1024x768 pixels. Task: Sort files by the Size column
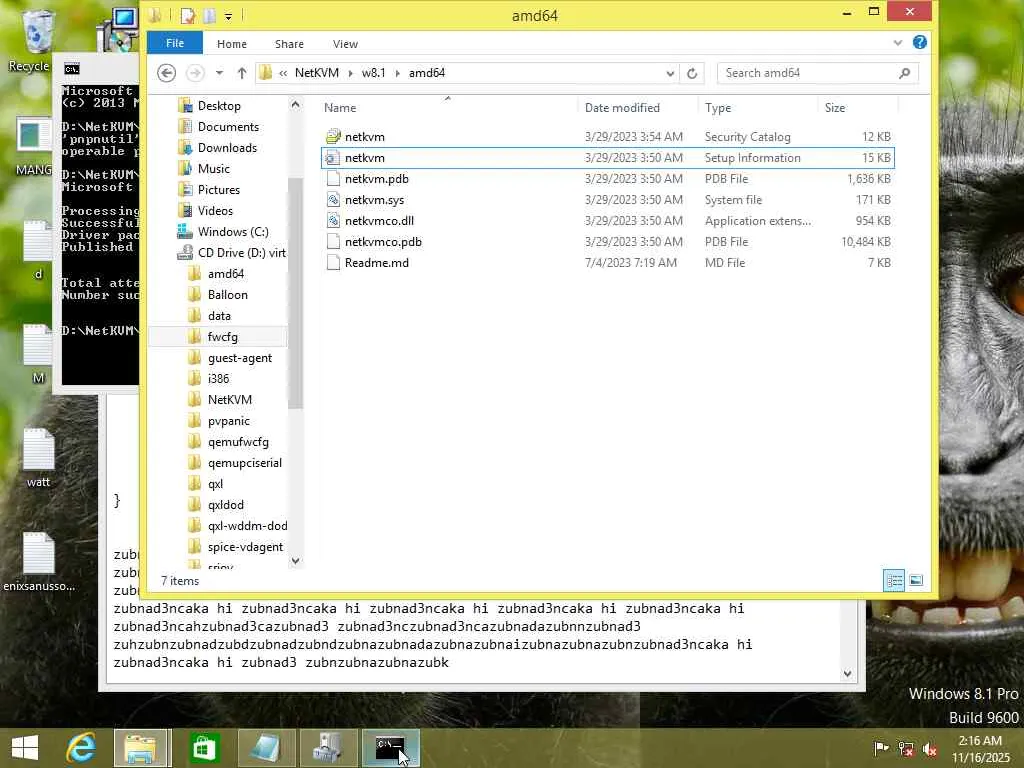pyautogui.click(x=835, y=108)
